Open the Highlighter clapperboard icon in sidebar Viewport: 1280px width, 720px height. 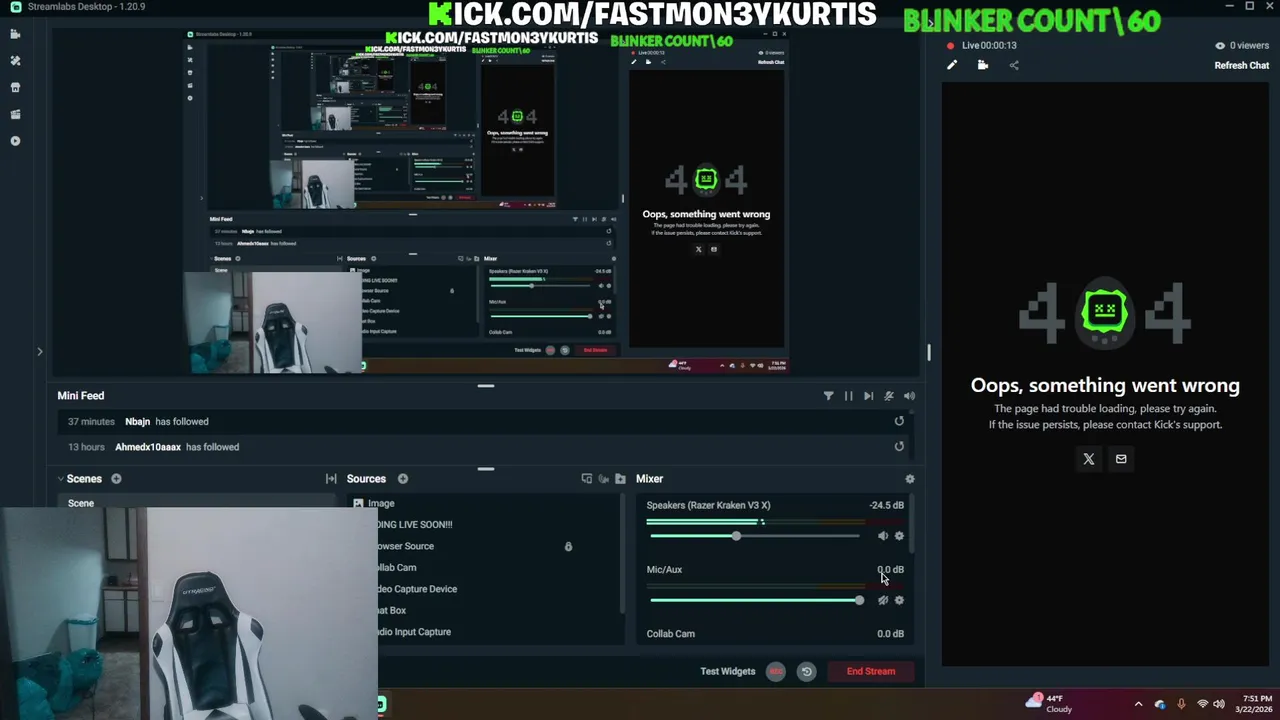tap(15, 114)
